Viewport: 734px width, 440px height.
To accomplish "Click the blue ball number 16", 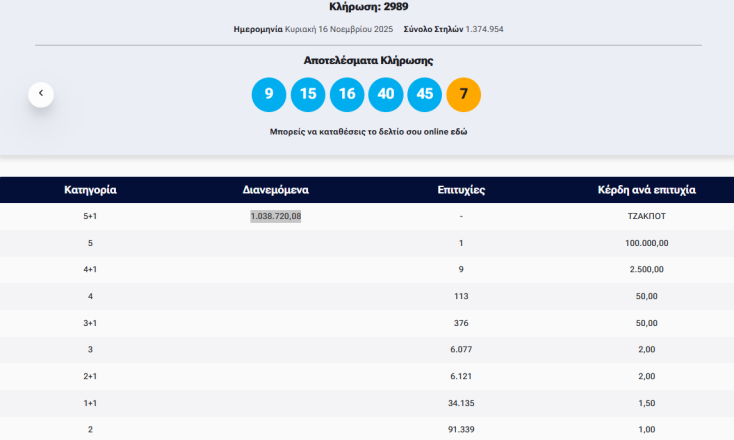I will pos(347,95).
